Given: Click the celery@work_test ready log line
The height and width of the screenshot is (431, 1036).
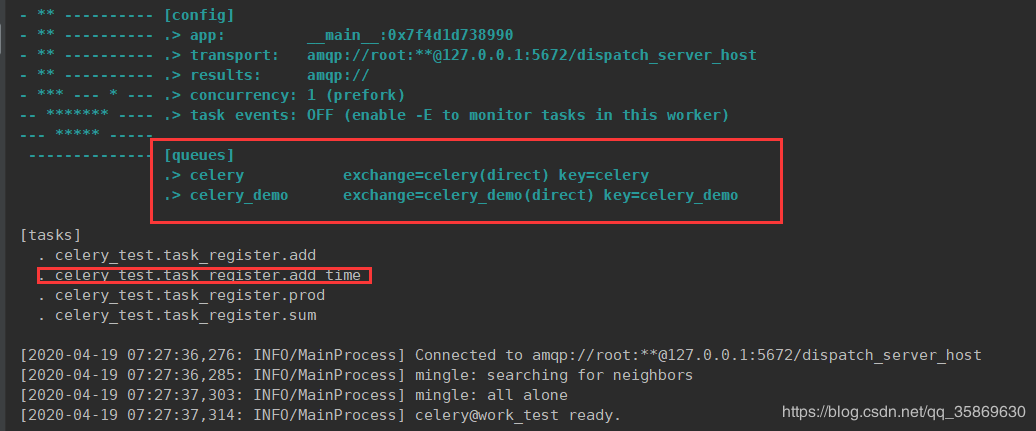Looking at the screenshot, I should (x=320, y=416).
